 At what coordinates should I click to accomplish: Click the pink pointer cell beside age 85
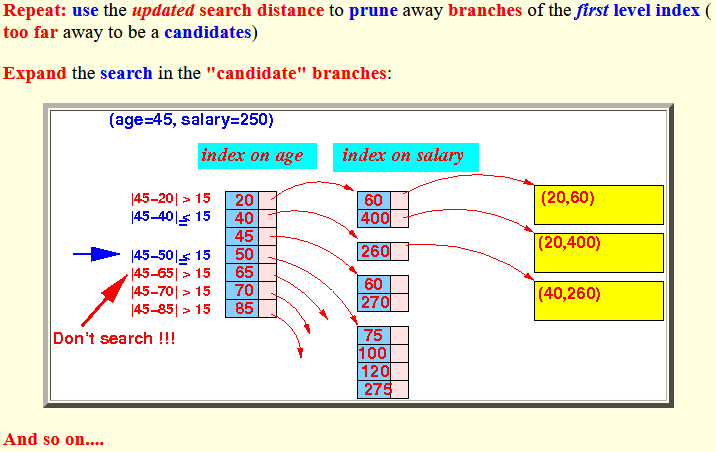(268, 308)
